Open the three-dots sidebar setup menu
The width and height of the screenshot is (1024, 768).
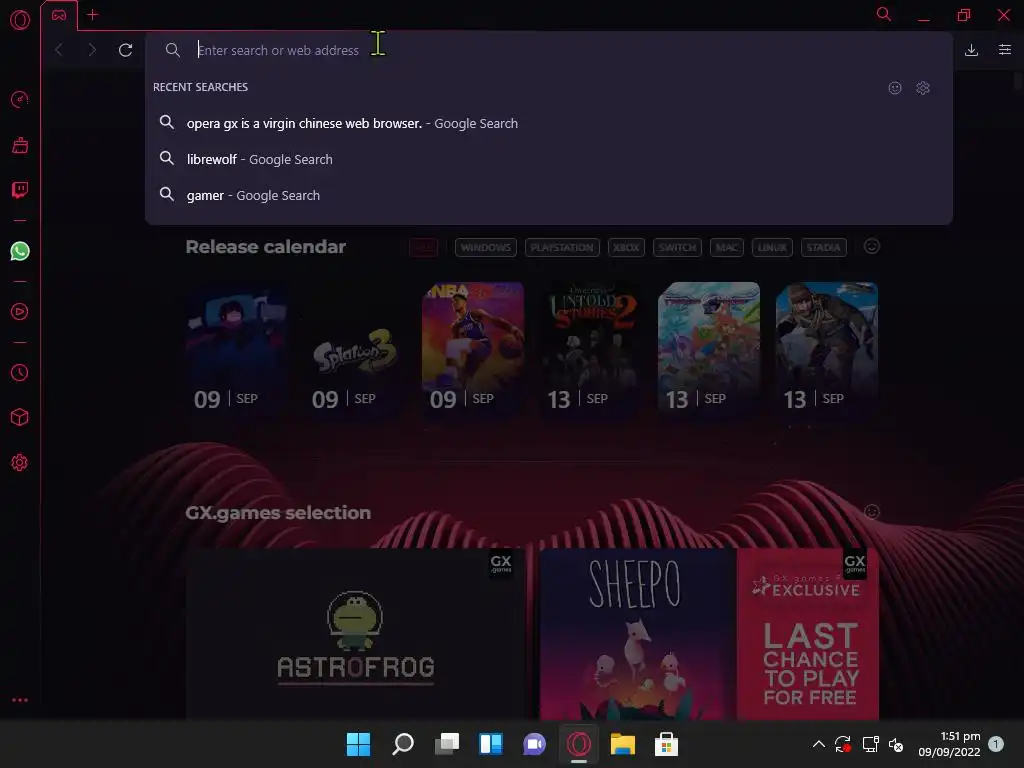coord(20,700)
